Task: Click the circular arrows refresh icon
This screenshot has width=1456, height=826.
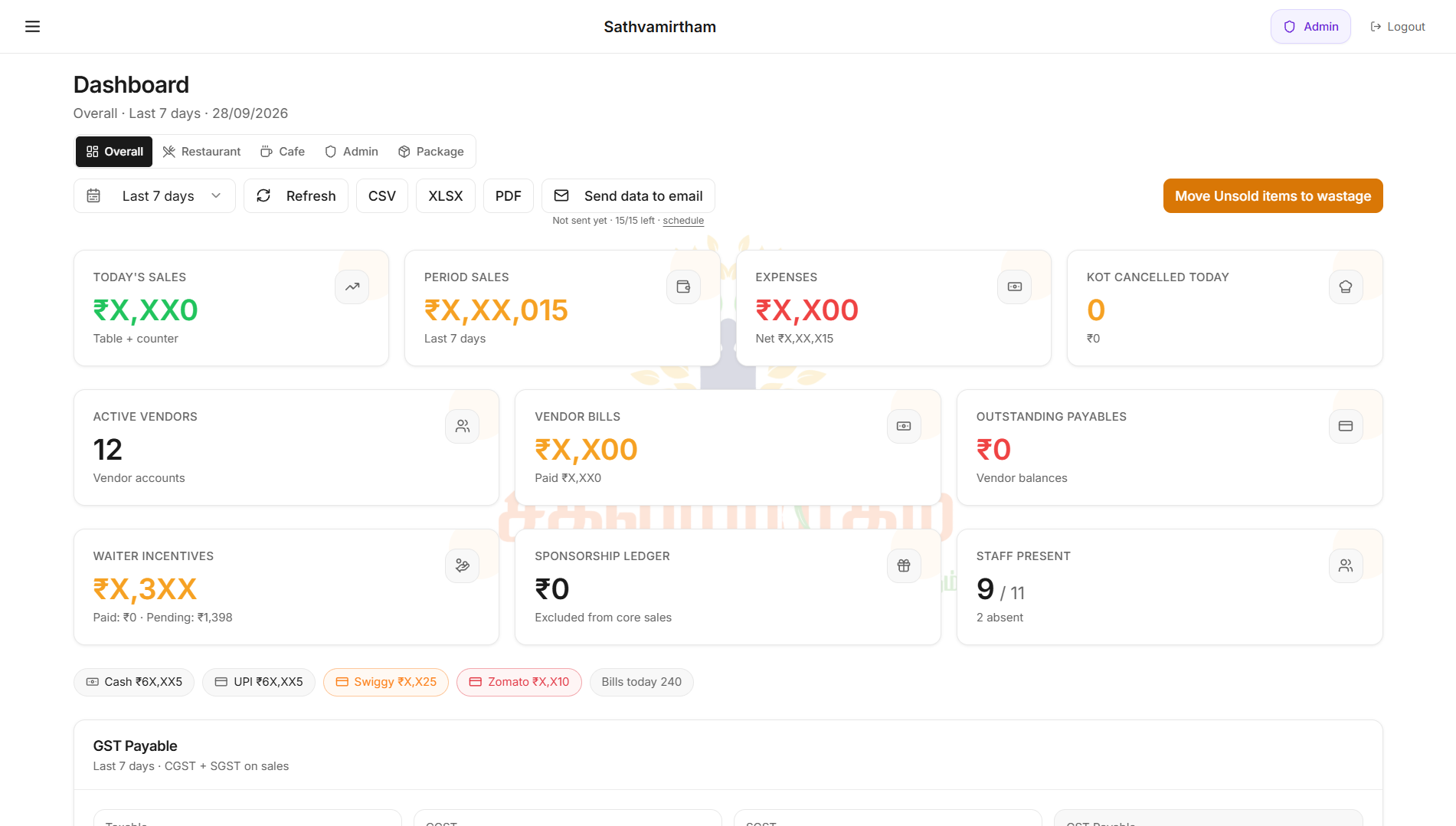Action: [x=263, y=196]
